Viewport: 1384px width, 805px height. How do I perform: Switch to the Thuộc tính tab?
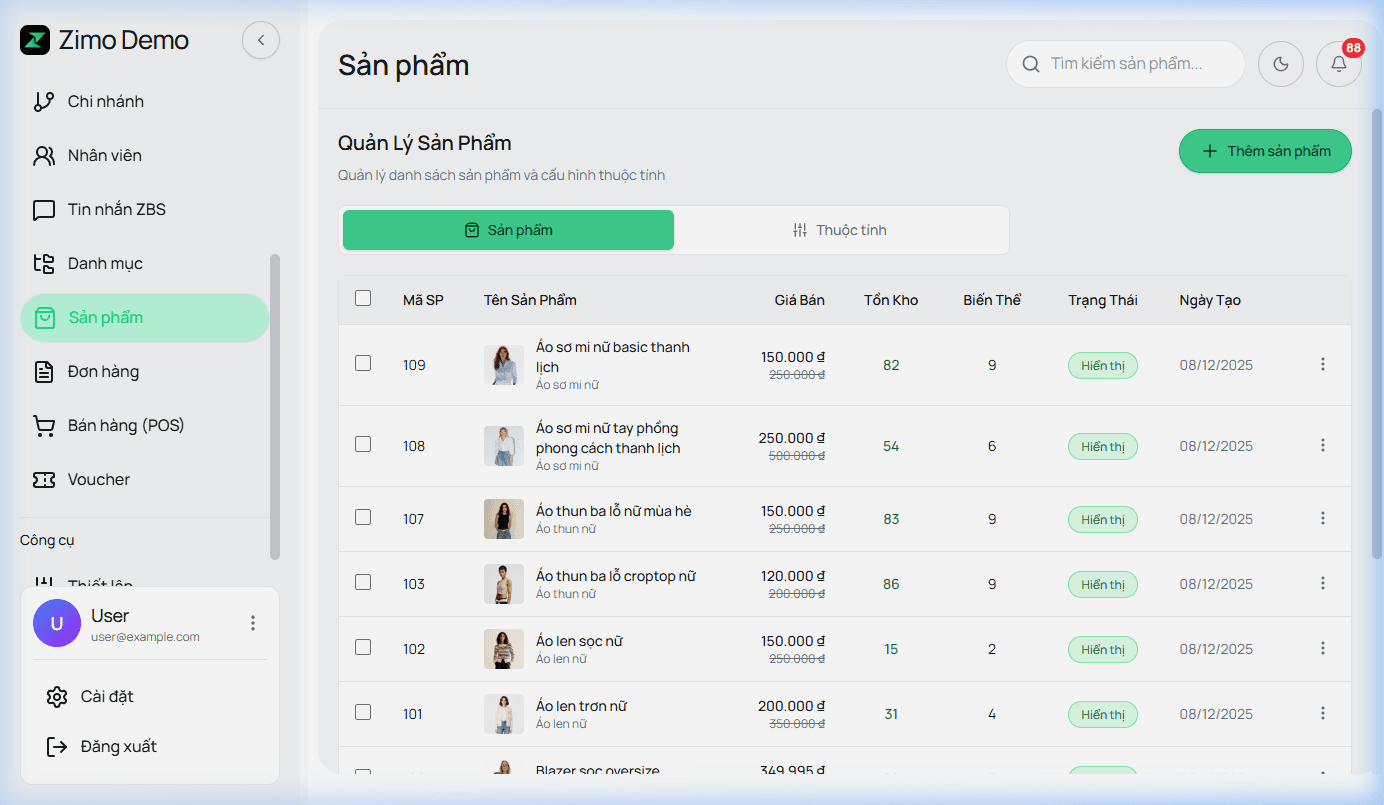840,231
